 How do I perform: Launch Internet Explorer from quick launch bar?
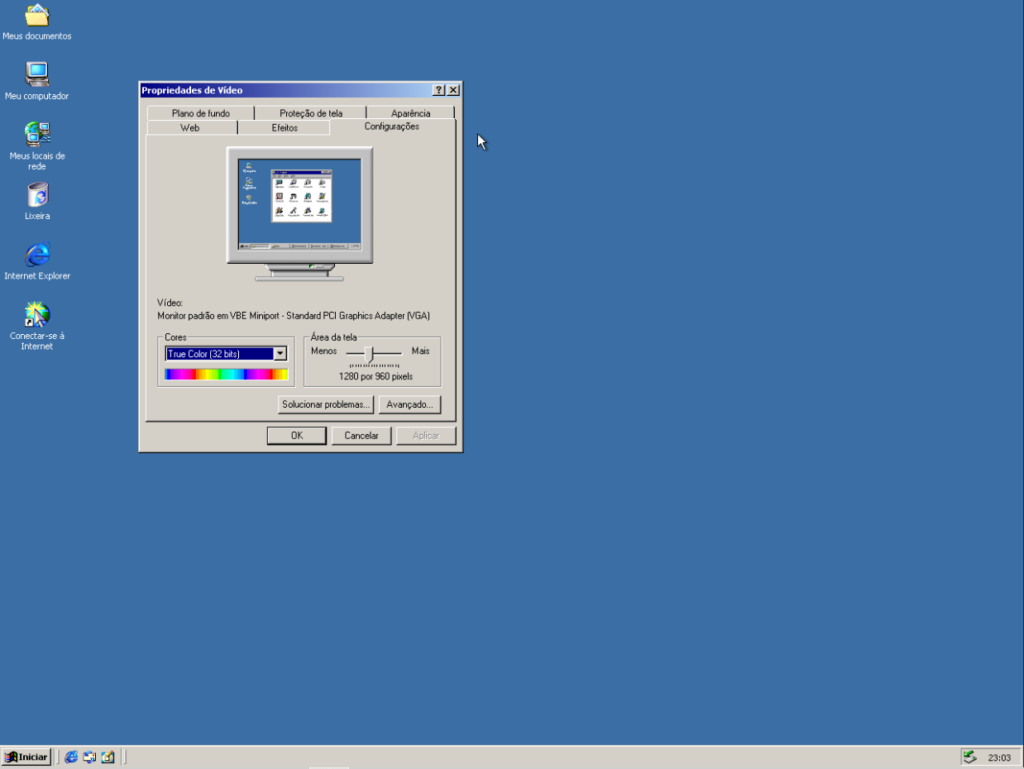[71, 757]
